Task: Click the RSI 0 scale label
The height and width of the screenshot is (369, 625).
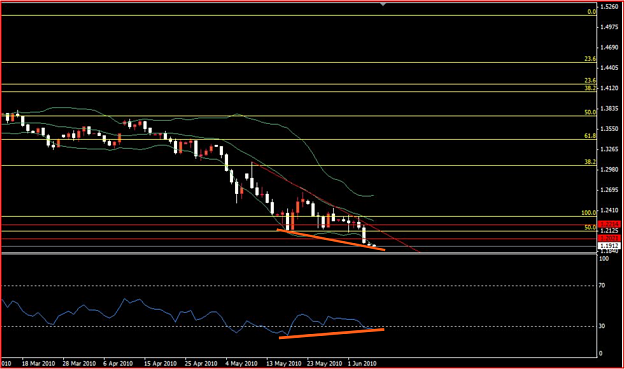Action: tap(601, 354)
